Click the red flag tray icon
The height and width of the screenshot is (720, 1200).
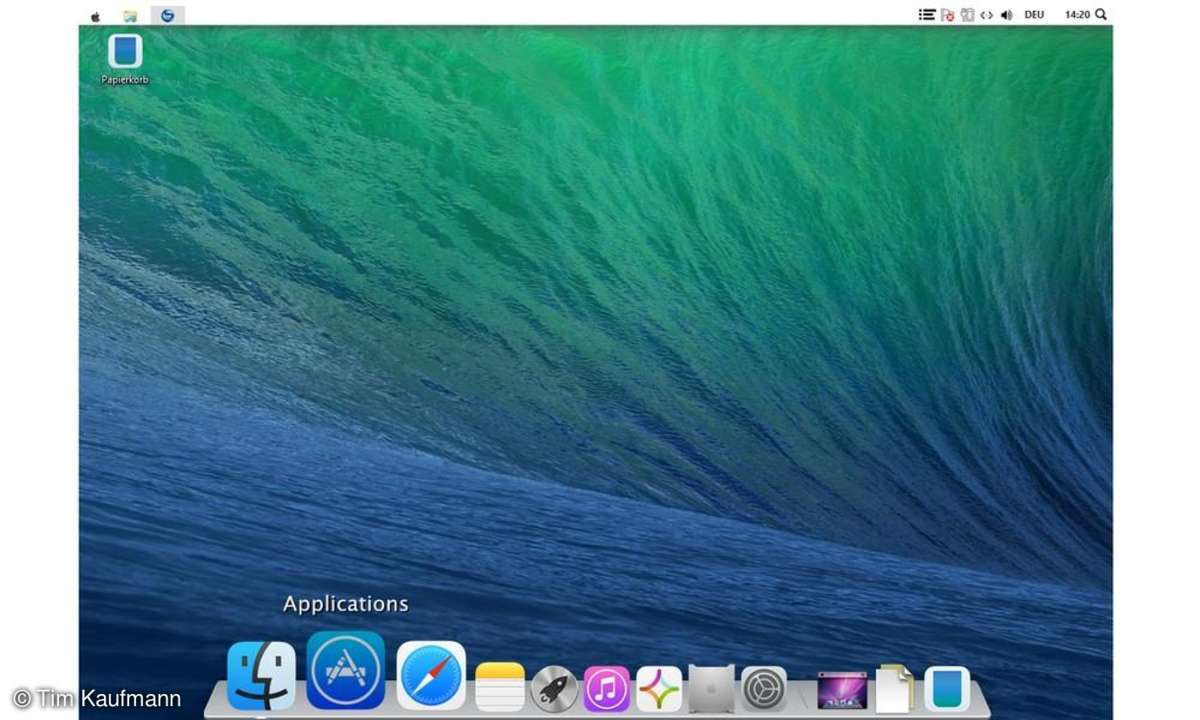click(x=947, y=15)
